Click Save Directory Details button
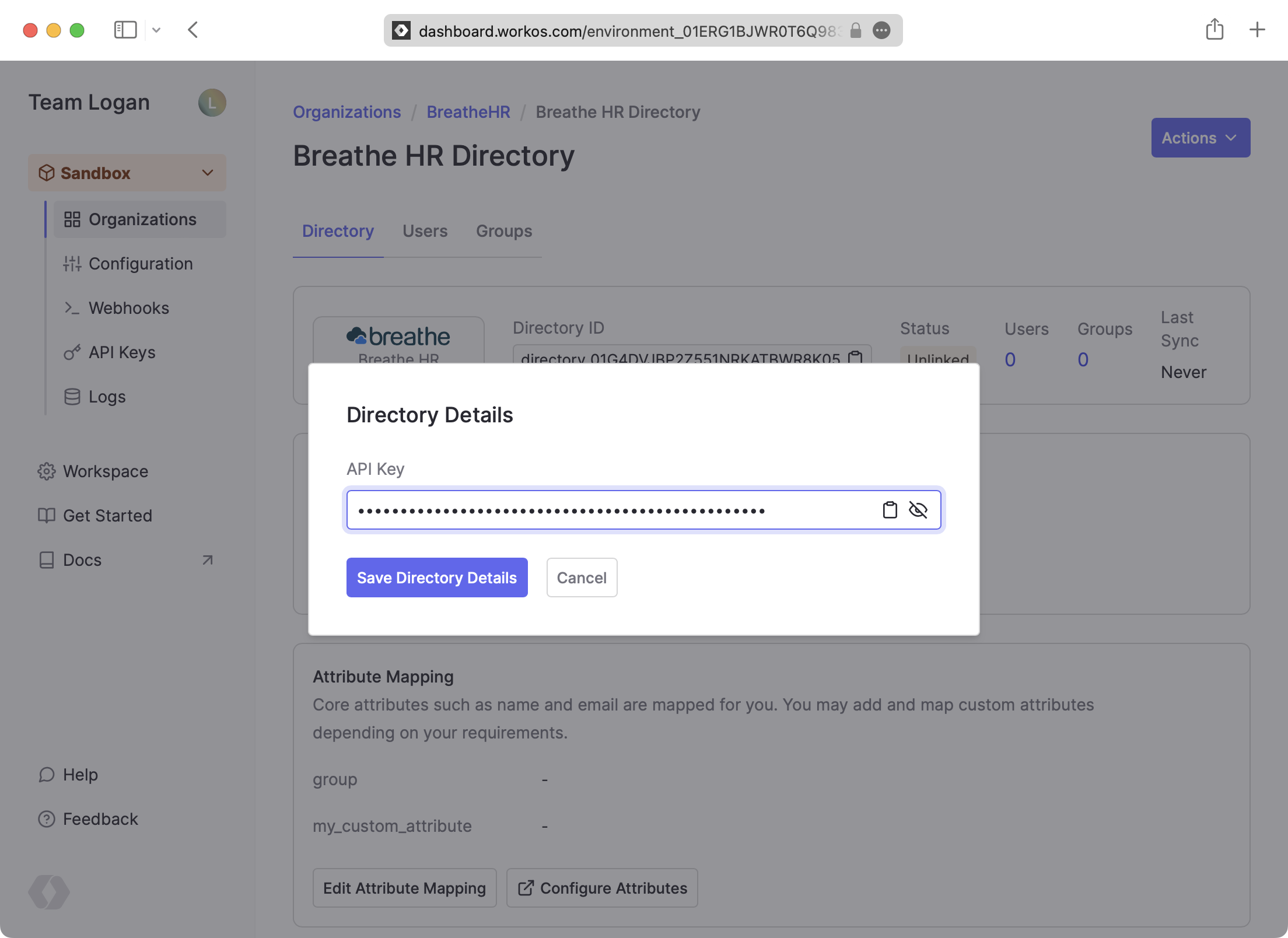Image resolution: width=1288 pixels, height=938 pixels. [x=437, y=577]
